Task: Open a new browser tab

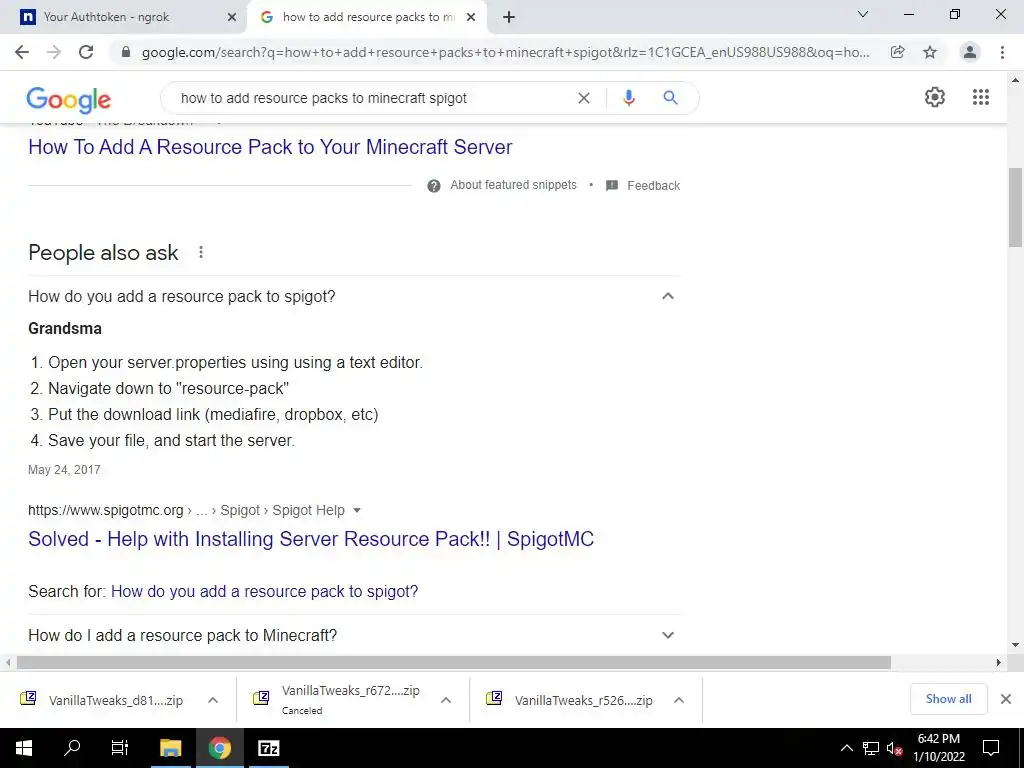Action: click(x=509, y=18)
